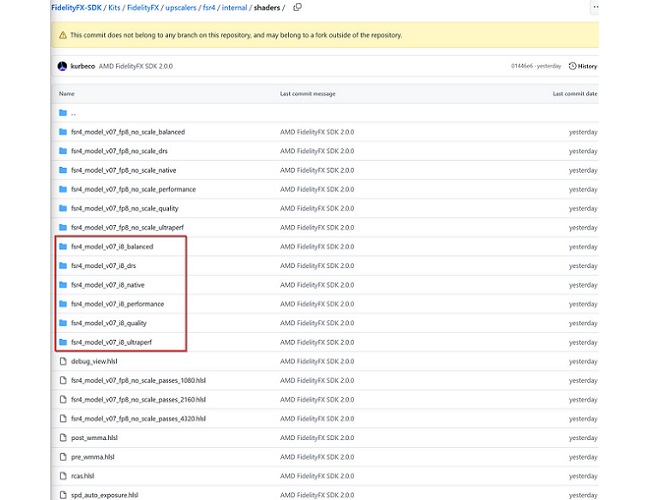
Task: Open pre_wmma.hlsl file
Action: pos(94,456)
